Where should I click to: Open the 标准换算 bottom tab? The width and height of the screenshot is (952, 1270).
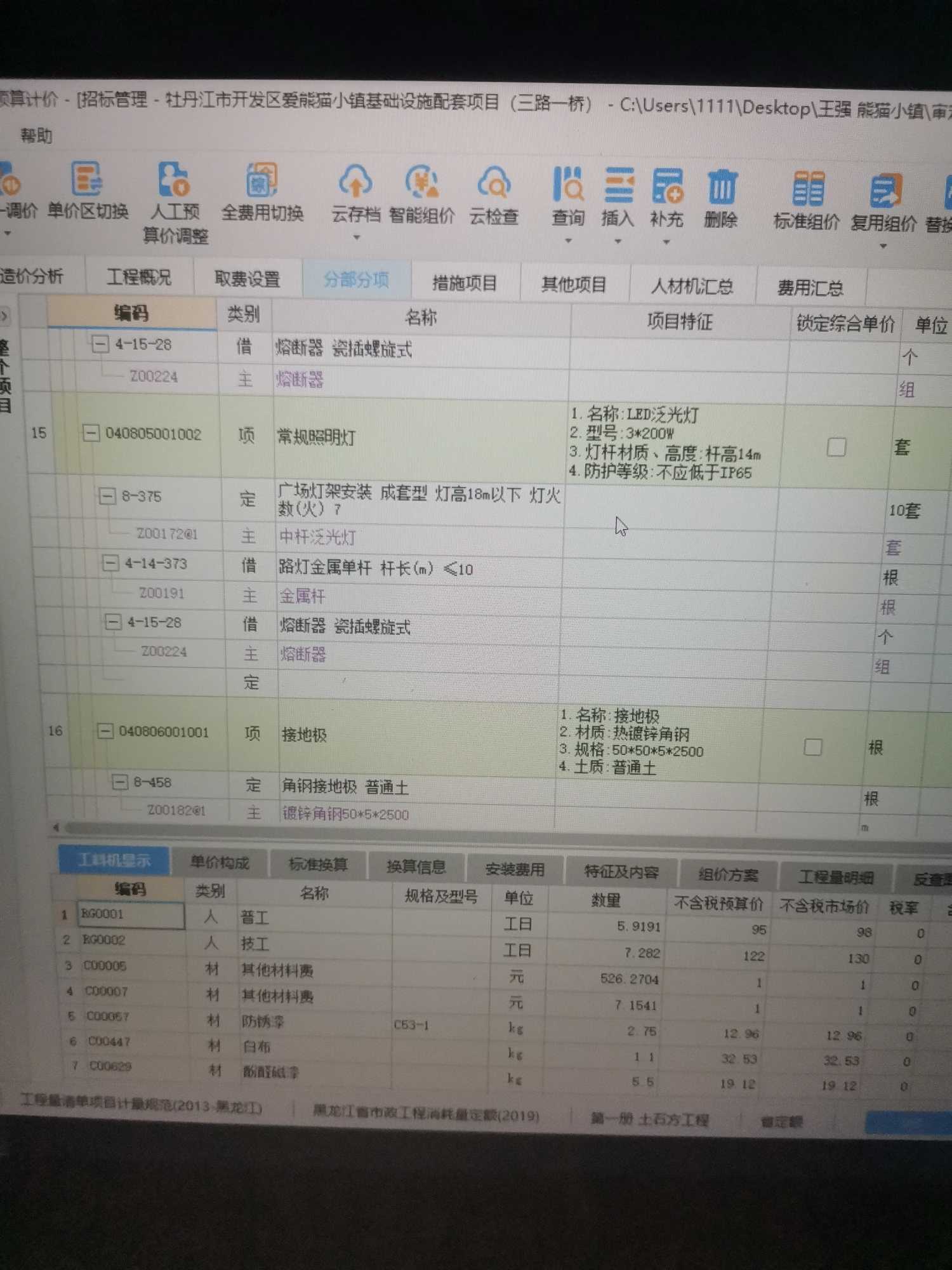(x=318, y=865)
